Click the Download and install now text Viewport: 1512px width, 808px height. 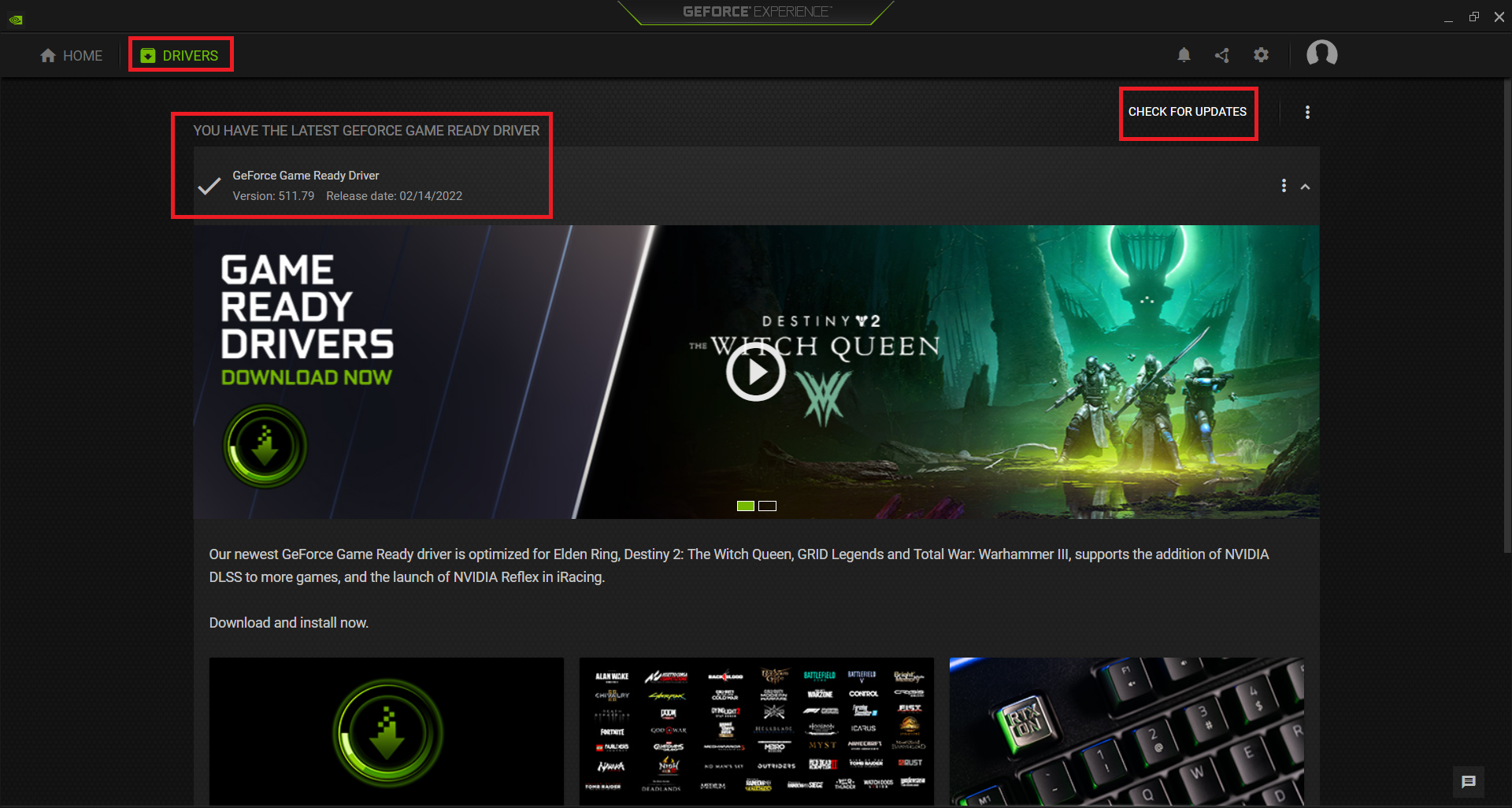pos(289,623)
